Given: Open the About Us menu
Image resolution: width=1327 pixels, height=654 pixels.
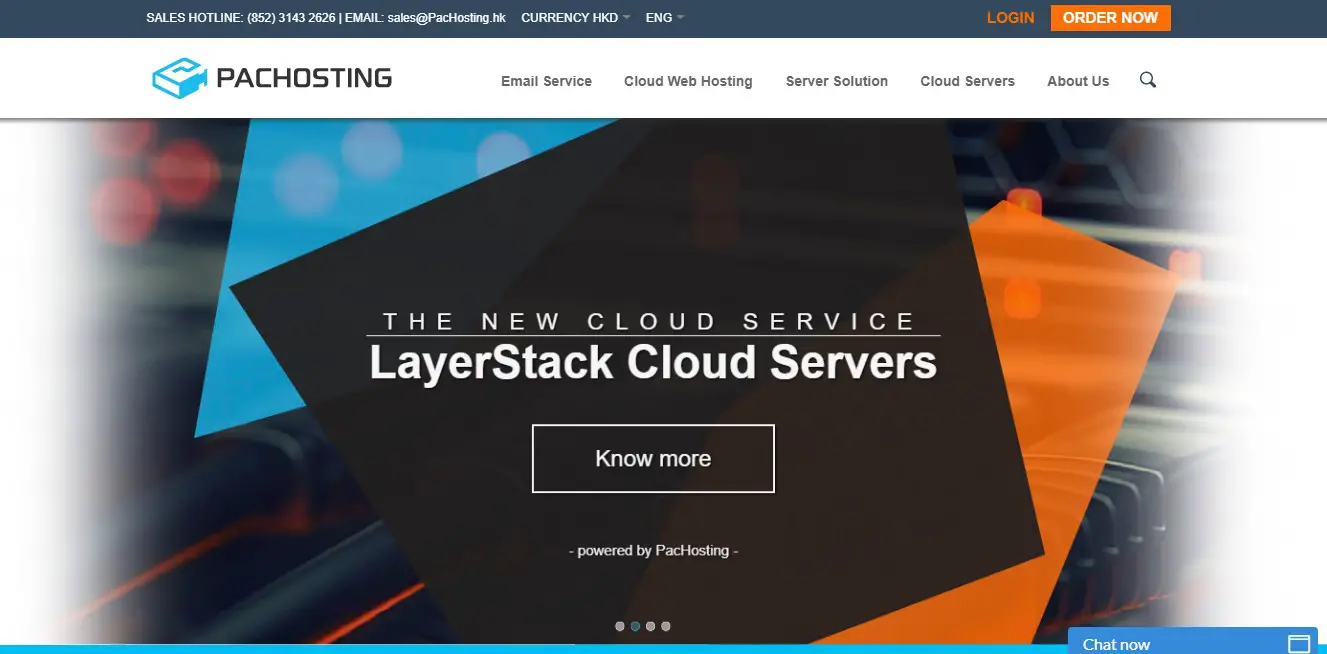Looking at the screenshot, I should (x=1078, y=81).
